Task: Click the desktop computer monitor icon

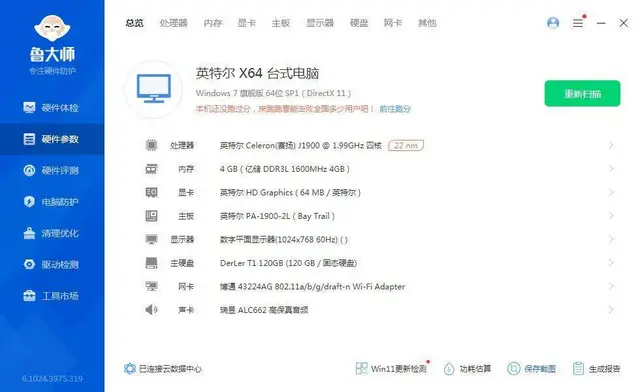Action: 153,89
